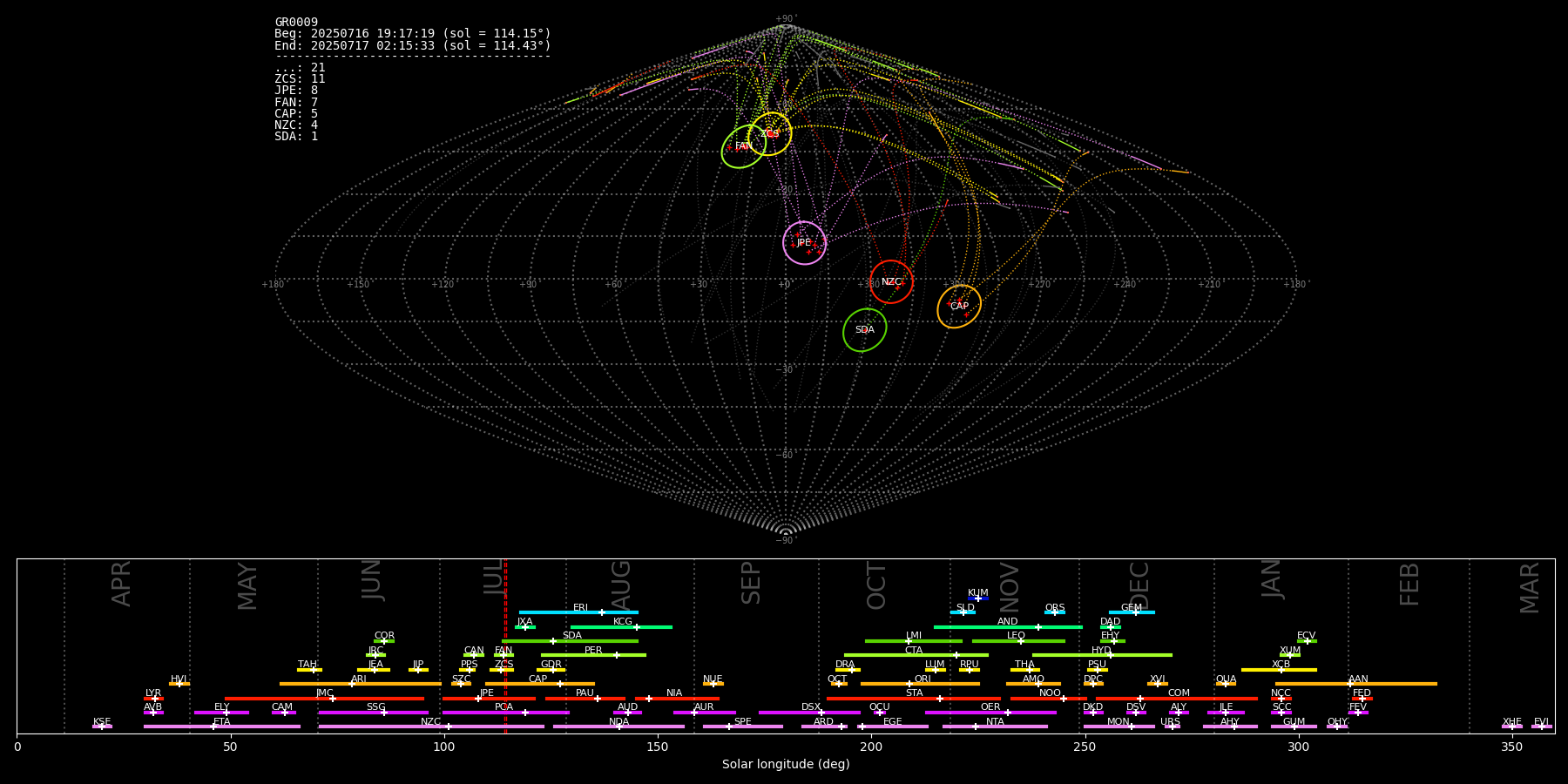Click the MON label in the timeline
This screenshot has width=1568, height=784.
coord(1118,722)
